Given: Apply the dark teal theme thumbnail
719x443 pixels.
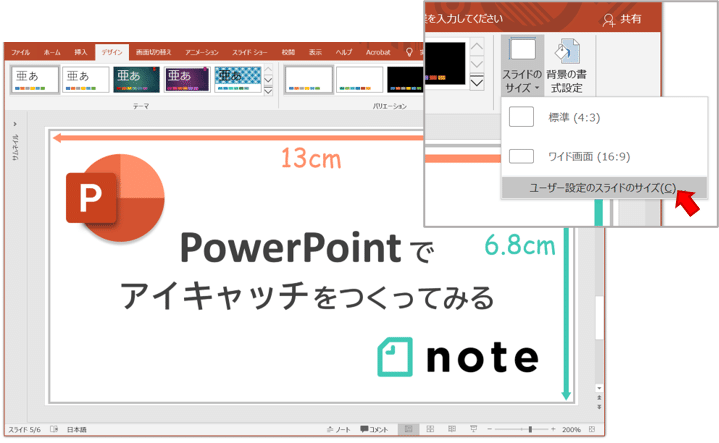Looking at the screenshot, I should [x=136, y=79].
